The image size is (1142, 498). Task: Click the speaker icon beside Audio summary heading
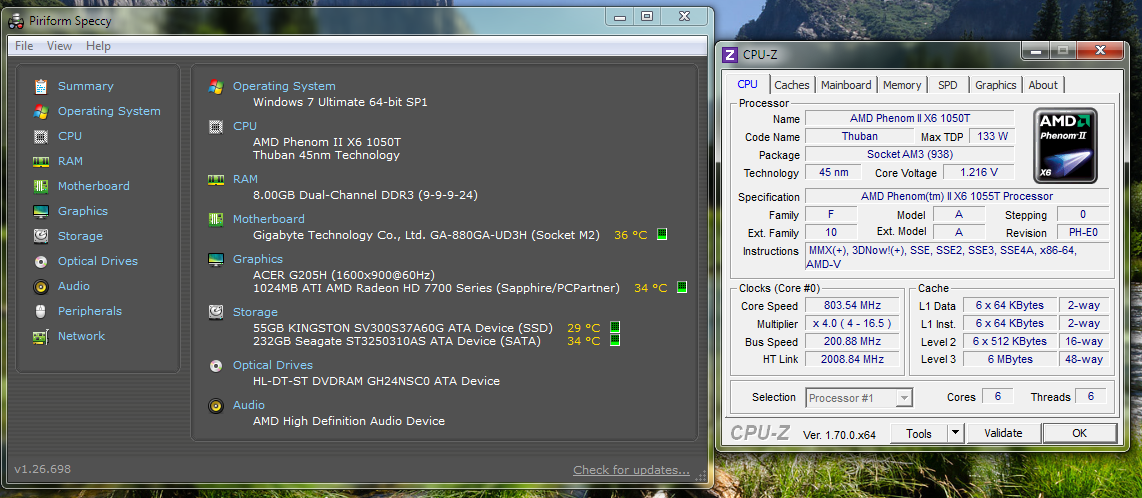click(x=216, y=406)
